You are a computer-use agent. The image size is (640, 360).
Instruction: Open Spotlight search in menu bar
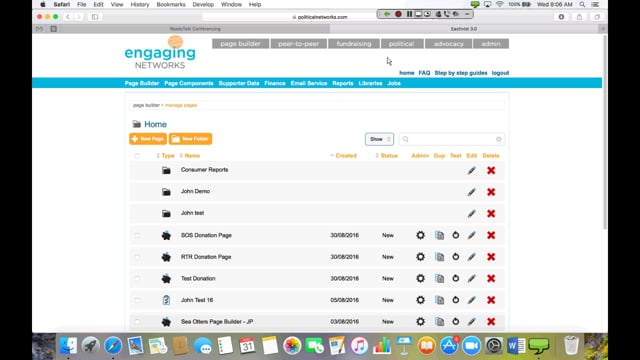click(x=582, y=4)
